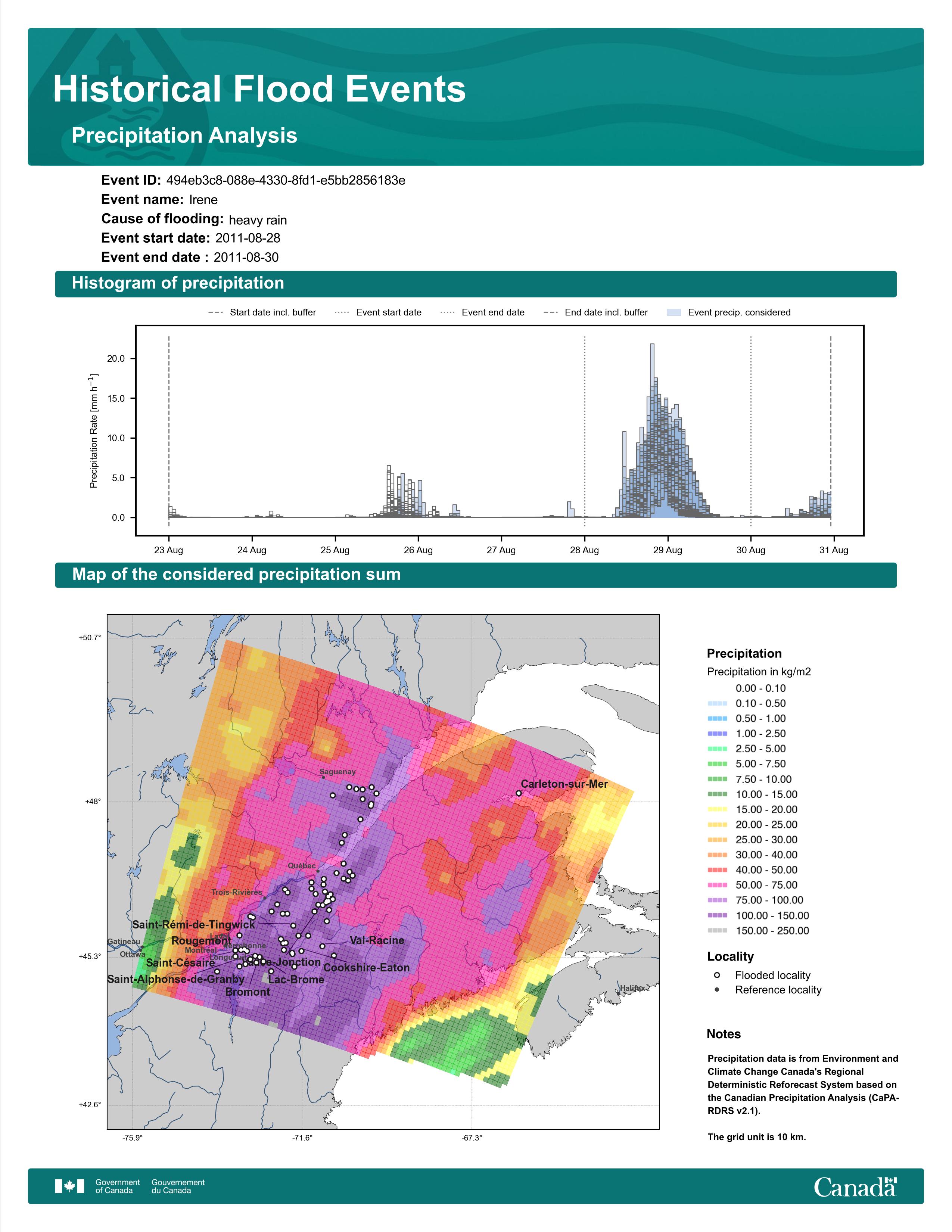Click the 29 Aug axis tick label
The width and height of the screenshot is (952, 1232).
(x=667, y=550)
